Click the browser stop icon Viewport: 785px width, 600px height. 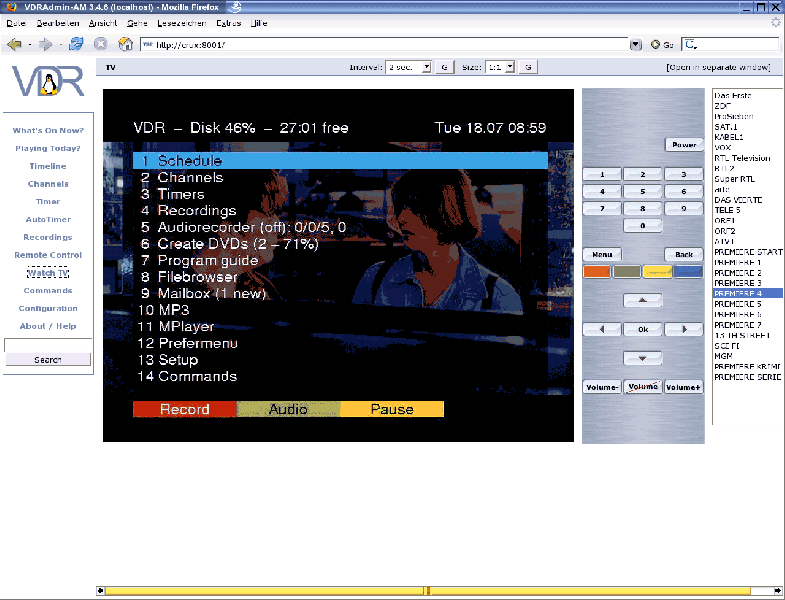(x=100, y=44)
